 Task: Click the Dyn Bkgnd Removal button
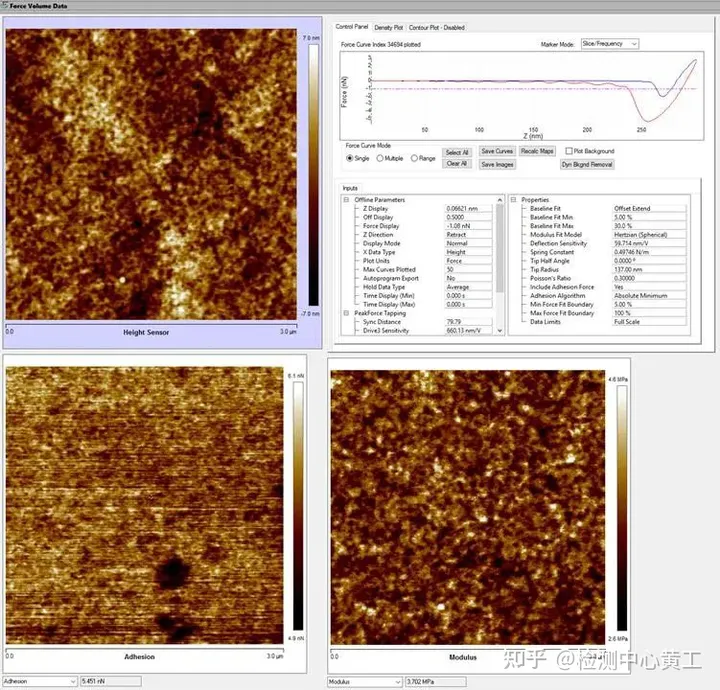[x=587, y=164]
